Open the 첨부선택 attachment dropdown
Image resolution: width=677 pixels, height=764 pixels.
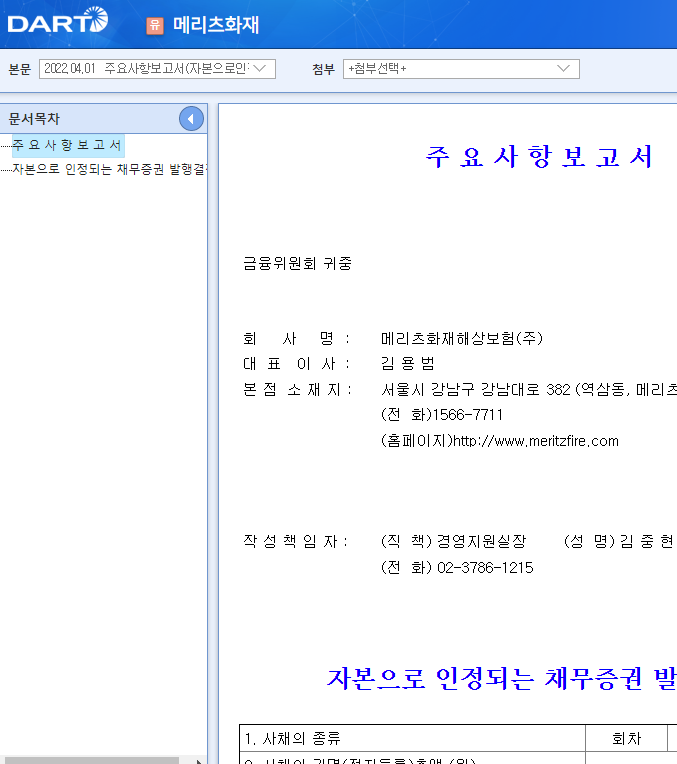click(x=461, y=69)
